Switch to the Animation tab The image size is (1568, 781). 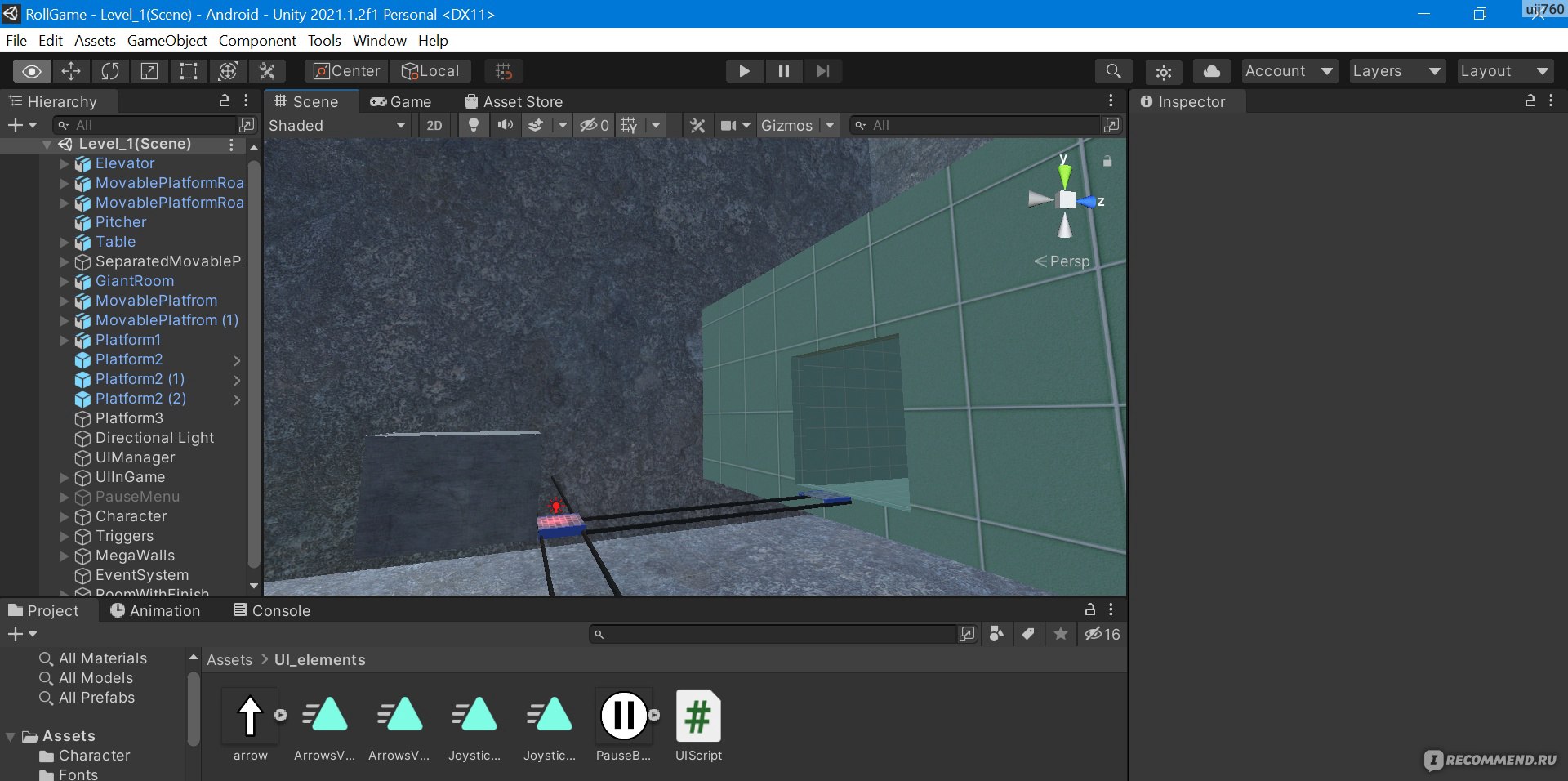(155, 610)
